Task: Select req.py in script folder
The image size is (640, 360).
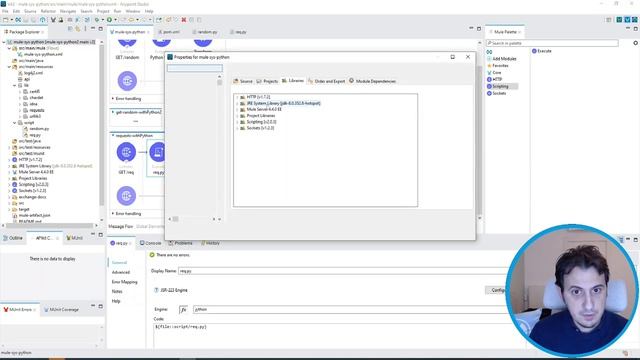Action: (35, 135)
